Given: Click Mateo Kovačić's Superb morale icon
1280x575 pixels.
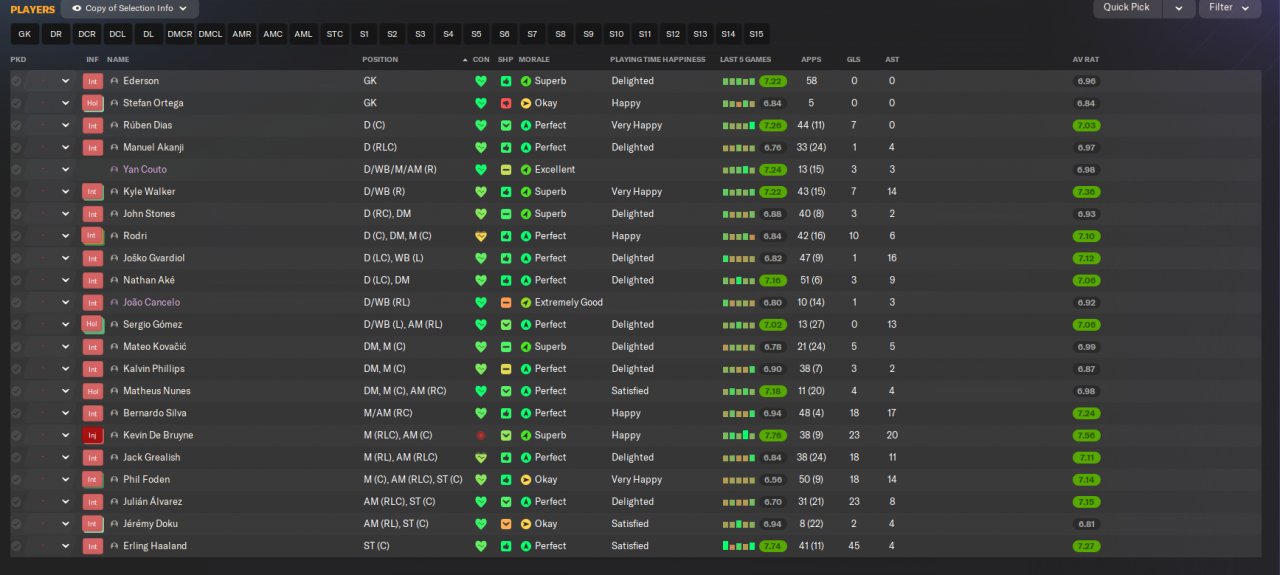Looking at the screenshot, I should [526, 347].
